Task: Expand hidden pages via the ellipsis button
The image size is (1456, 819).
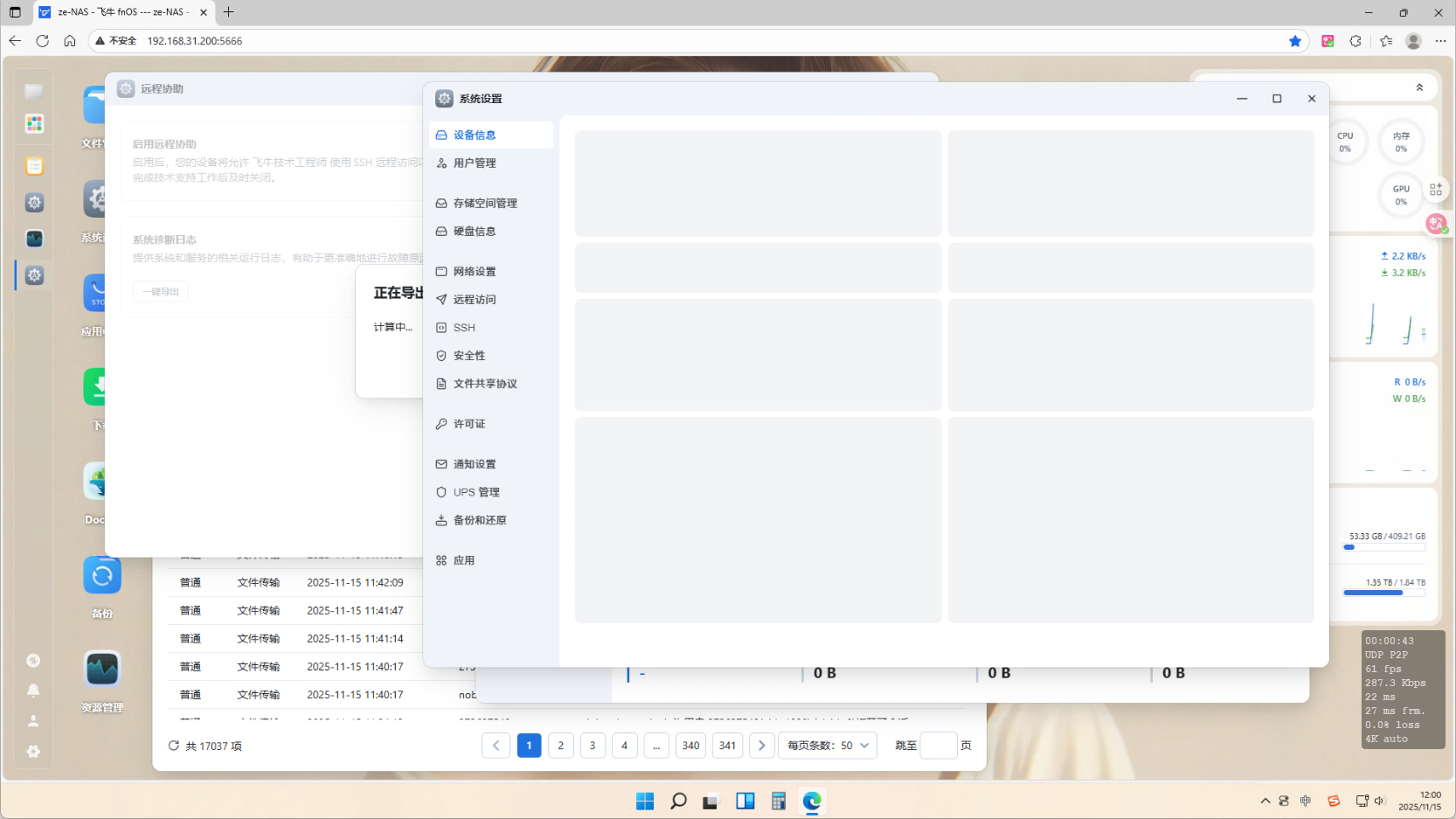Action: (x=656, y=746)
